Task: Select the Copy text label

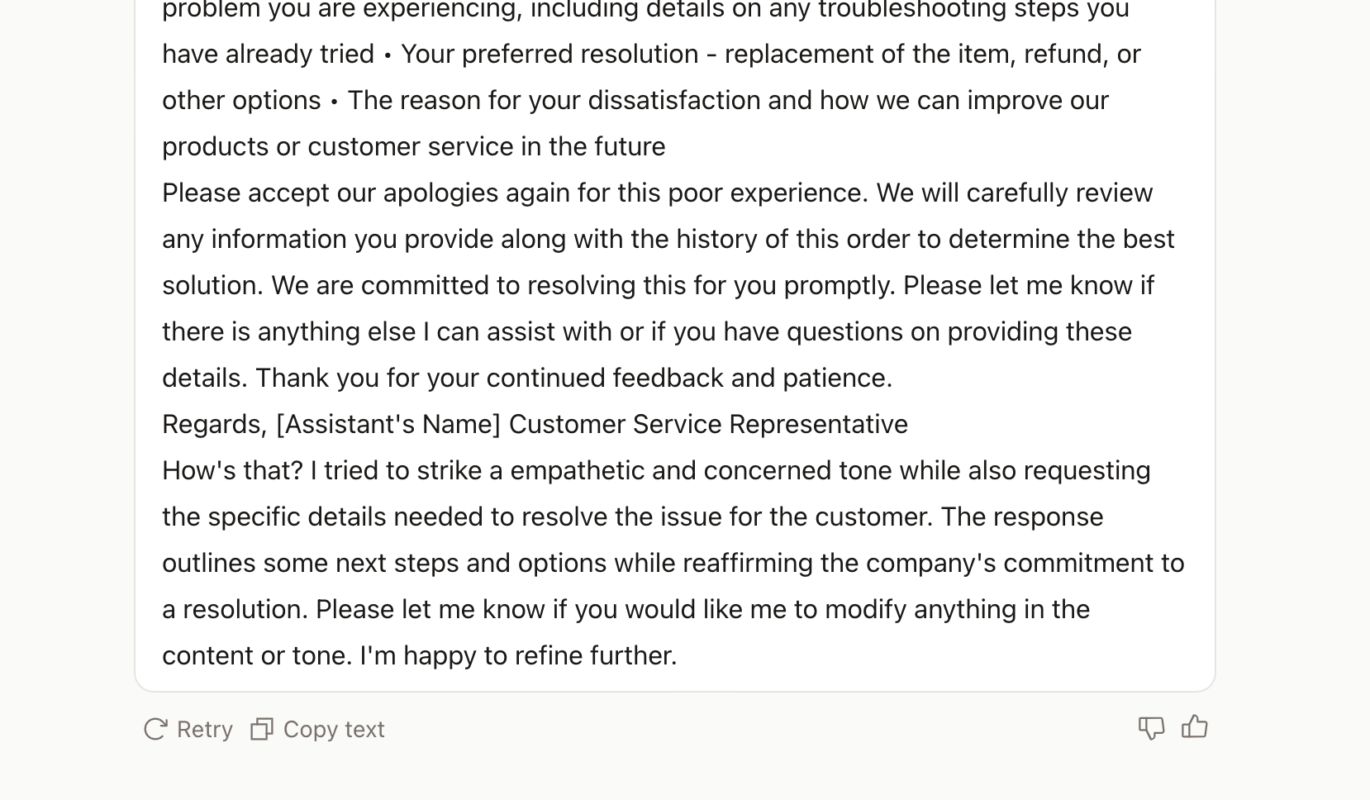Action: (x=334, y=730)
